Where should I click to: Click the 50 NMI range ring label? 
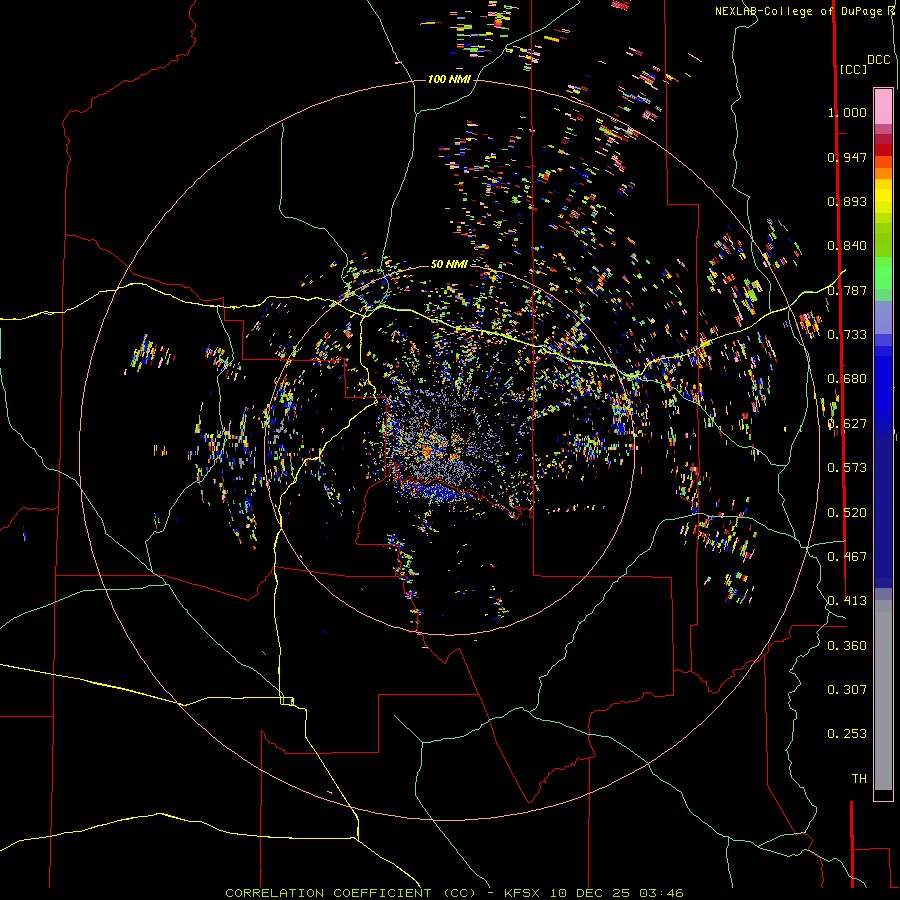point(449,264)
